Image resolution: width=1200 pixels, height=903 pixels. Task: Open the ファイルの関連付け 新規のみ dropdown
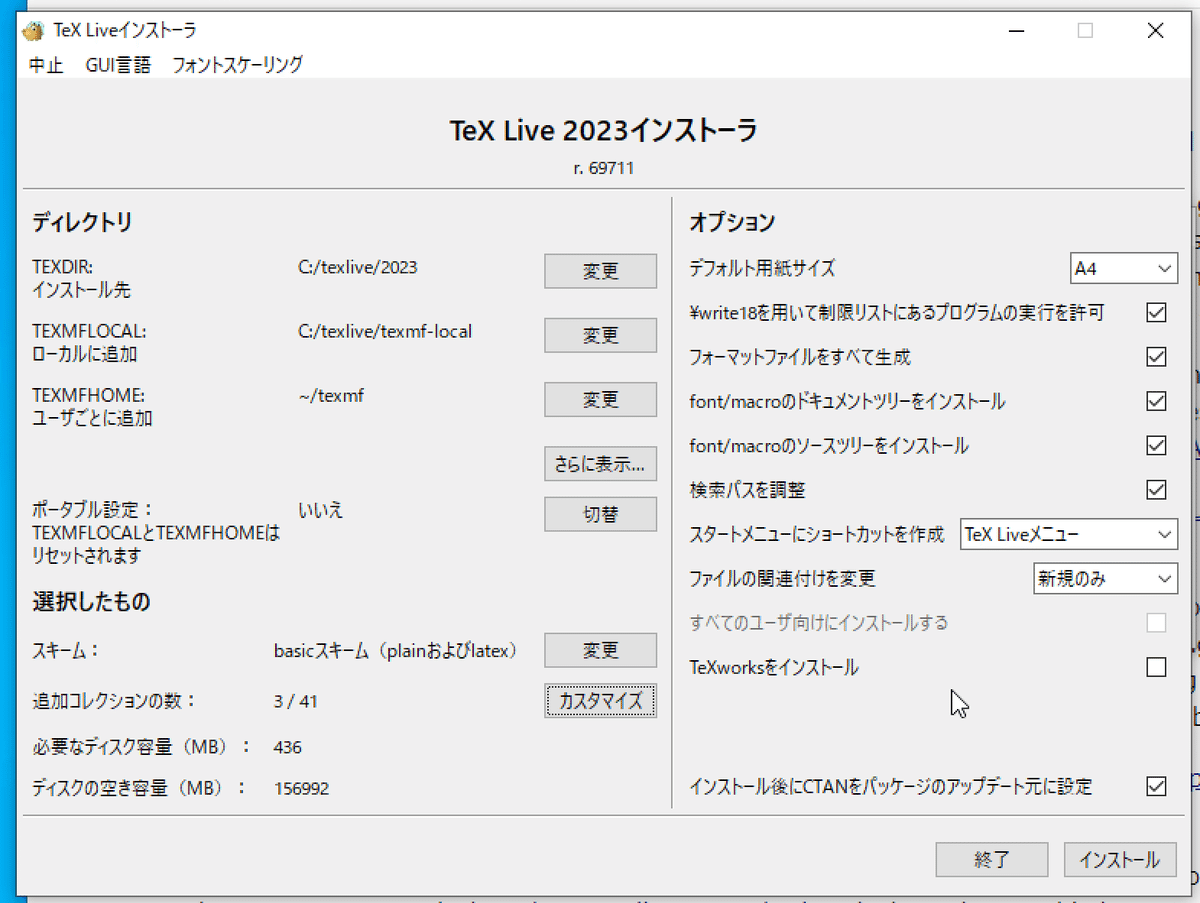pos(1105,578)
